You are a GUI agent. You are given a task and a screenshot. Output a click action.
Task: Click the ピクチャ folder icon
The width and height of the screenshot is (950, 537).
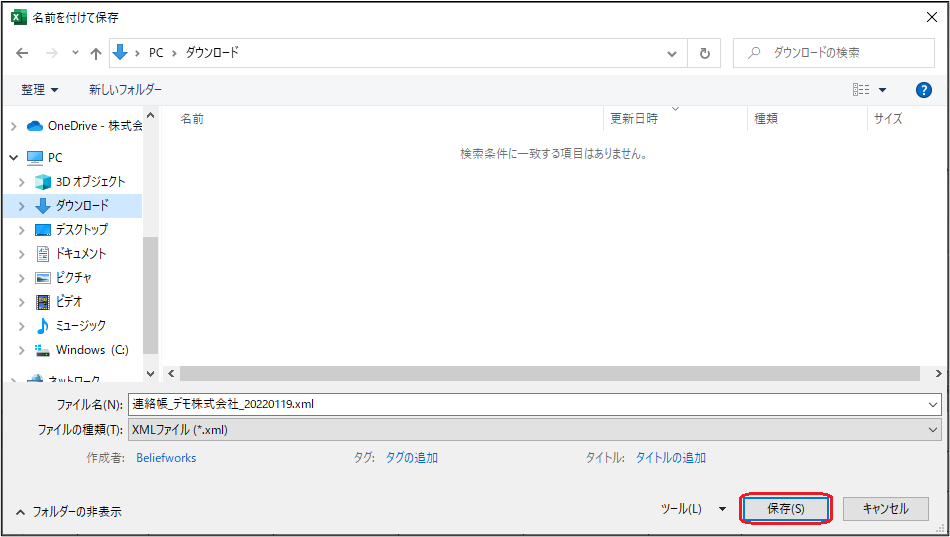pos(42,278)
